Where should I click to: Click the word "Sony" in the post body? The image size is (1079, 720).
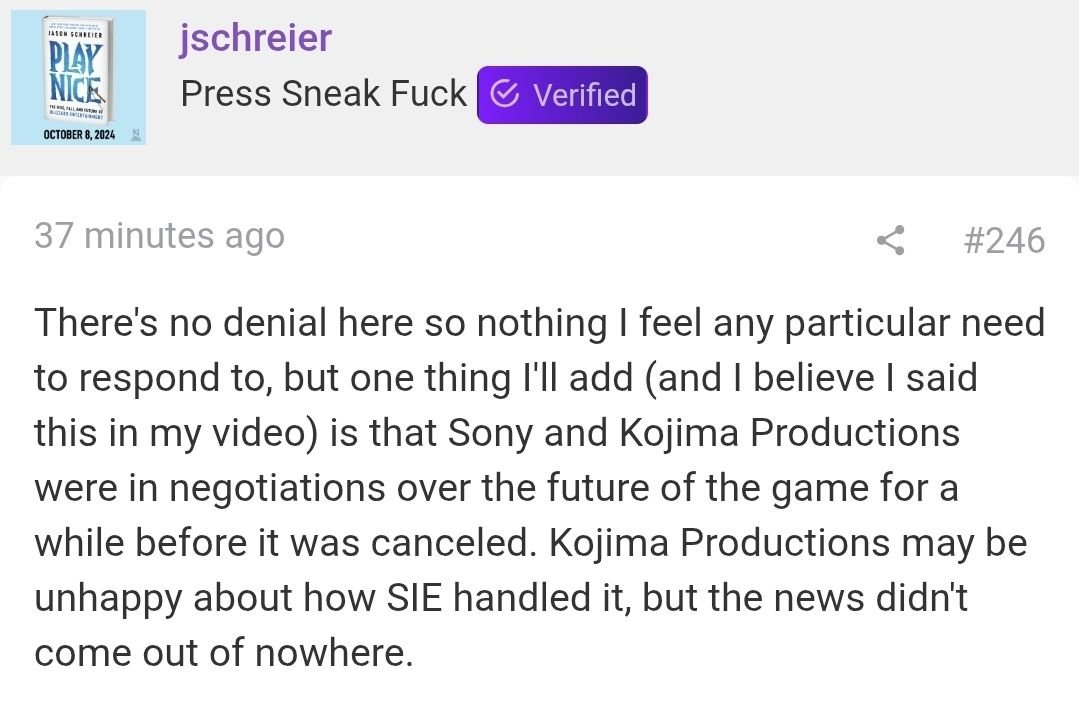489,433
